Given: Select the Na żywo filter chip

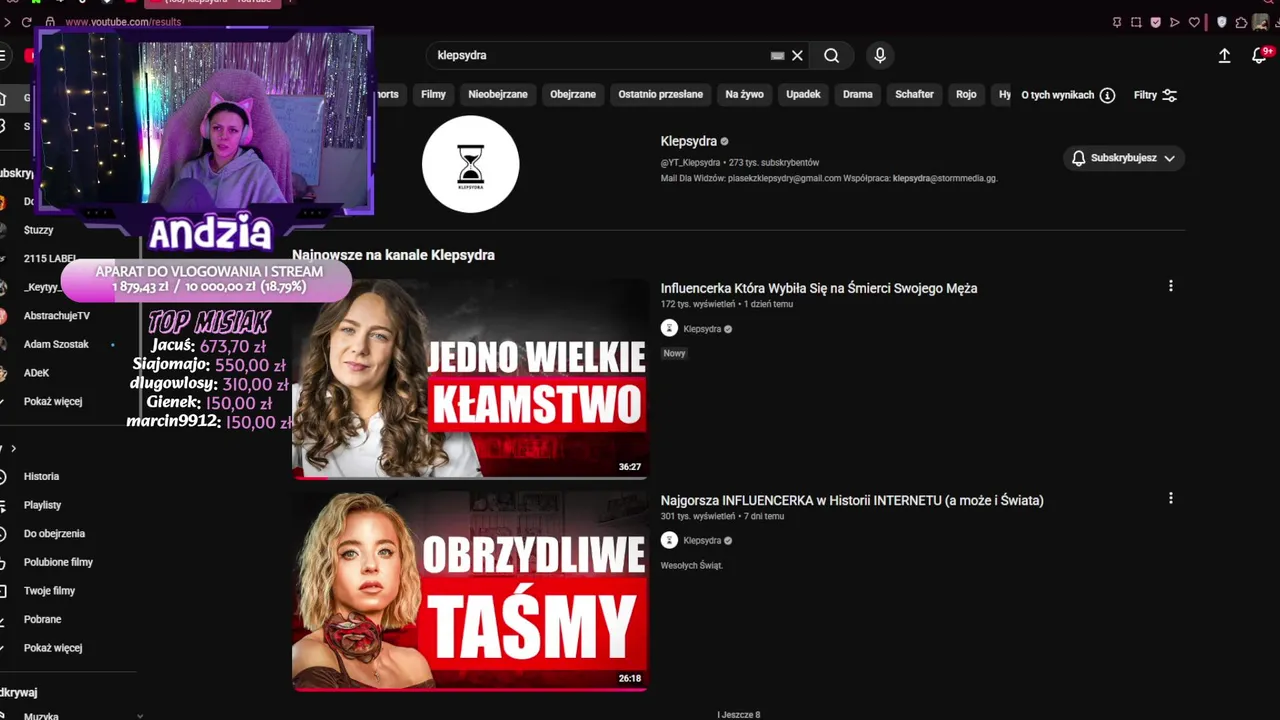Looking at the screenshot, I should 744,95.
